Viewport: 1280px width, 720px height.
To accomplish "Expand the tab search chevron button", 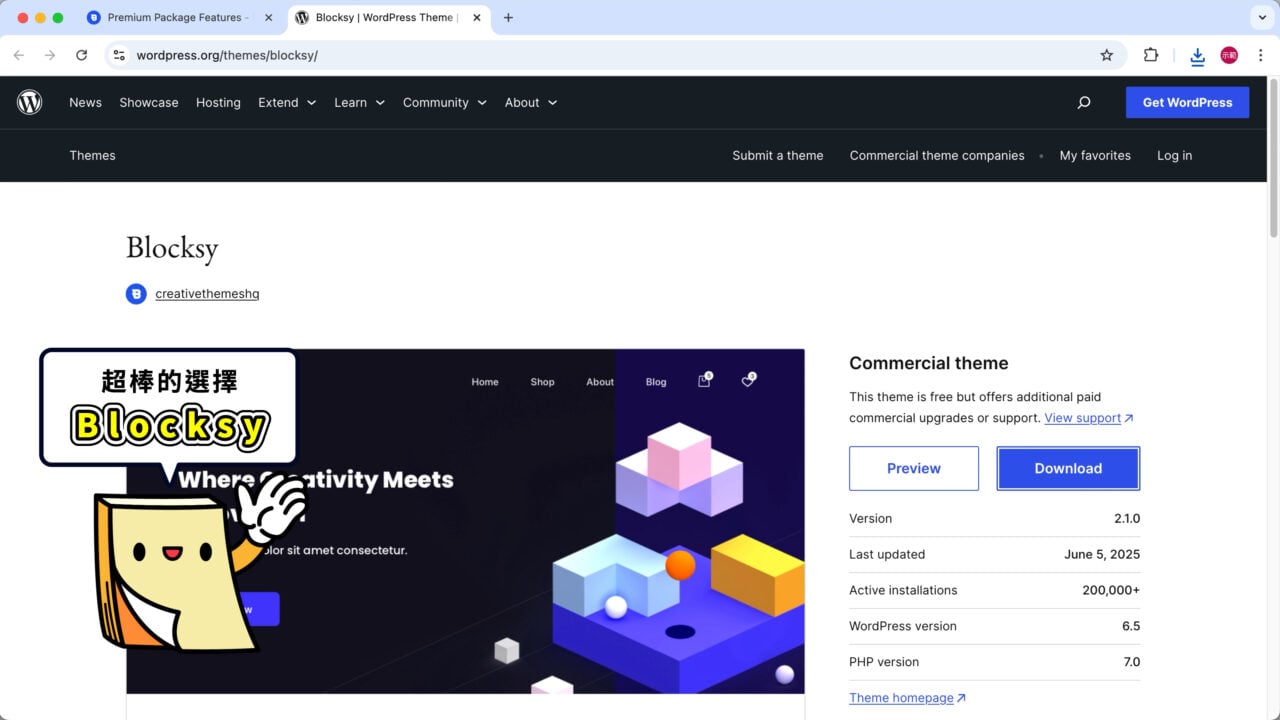I will 1260,18.
